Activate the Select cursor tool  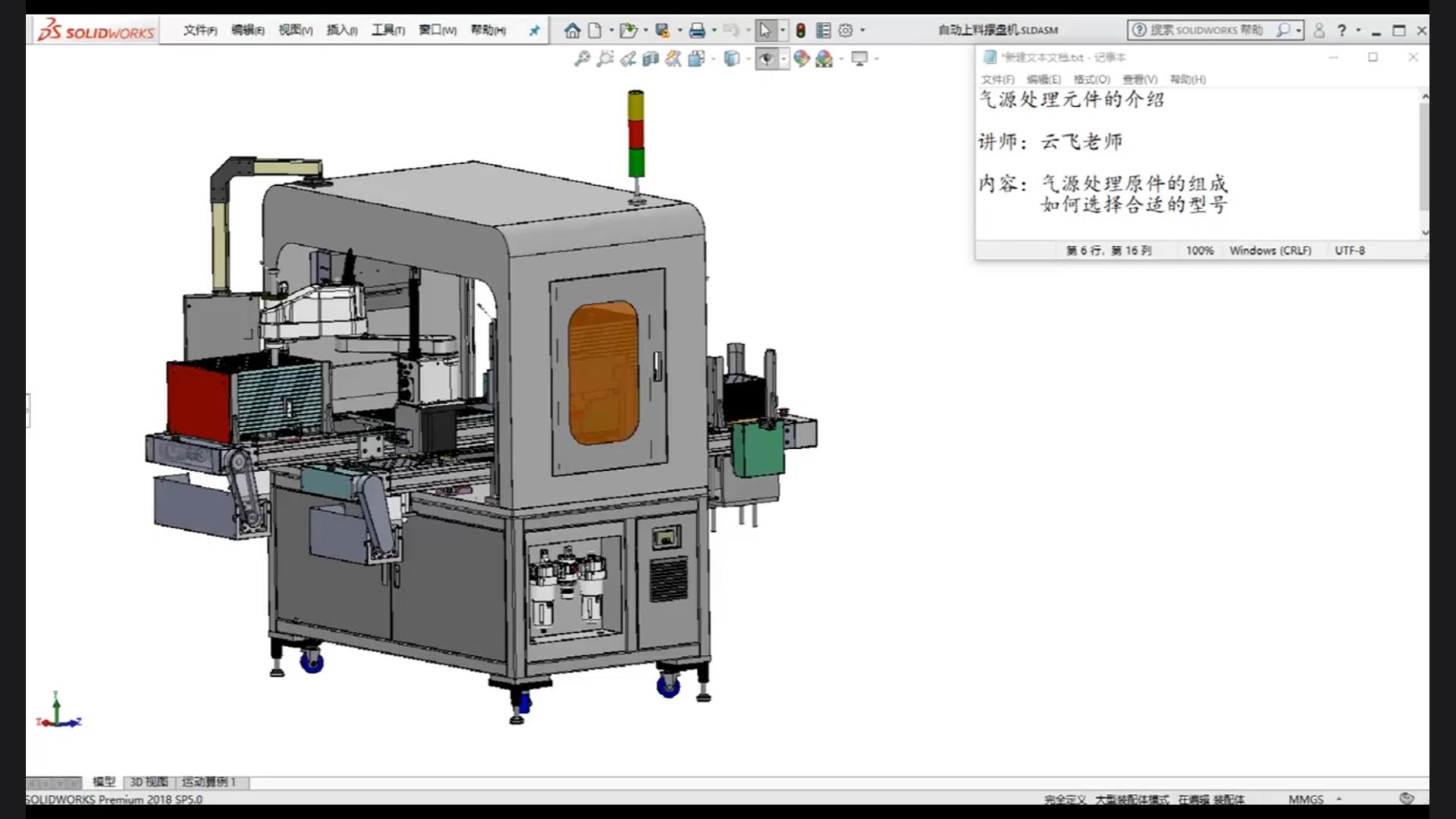(x=765, y=30)
